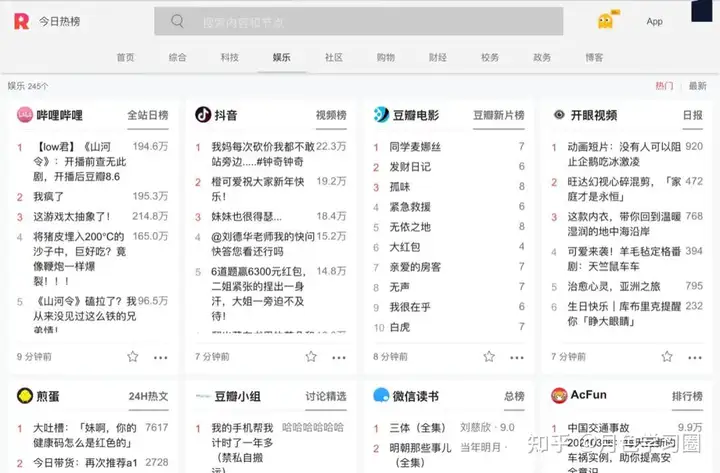The height and width of the screenshot is (473, 720).
Task: Switch to the 科技 tab
Action: pos(230,57)
